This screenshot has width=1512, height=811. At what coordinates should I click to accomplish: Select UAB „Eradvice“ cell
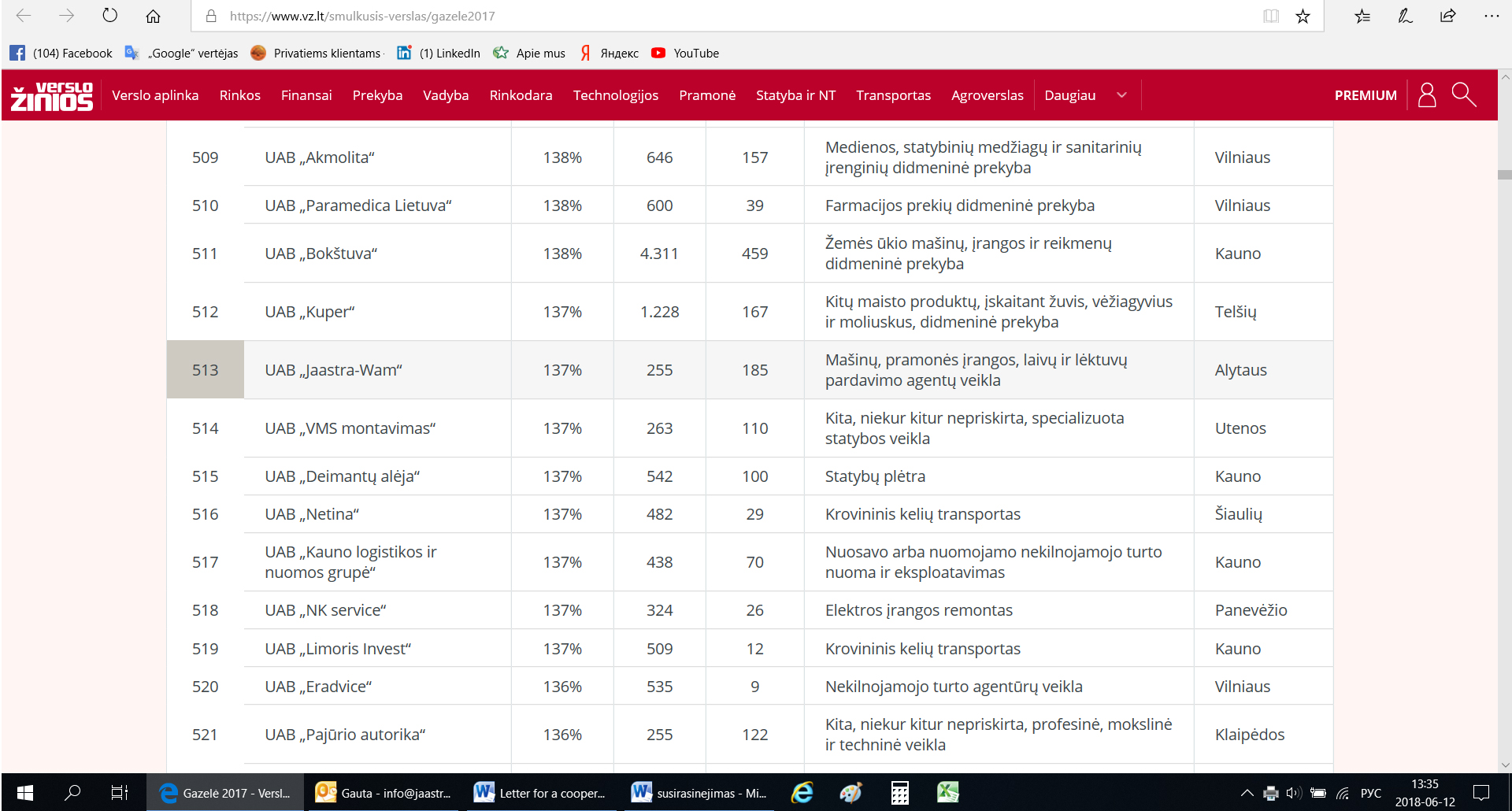tap(318, 687)
